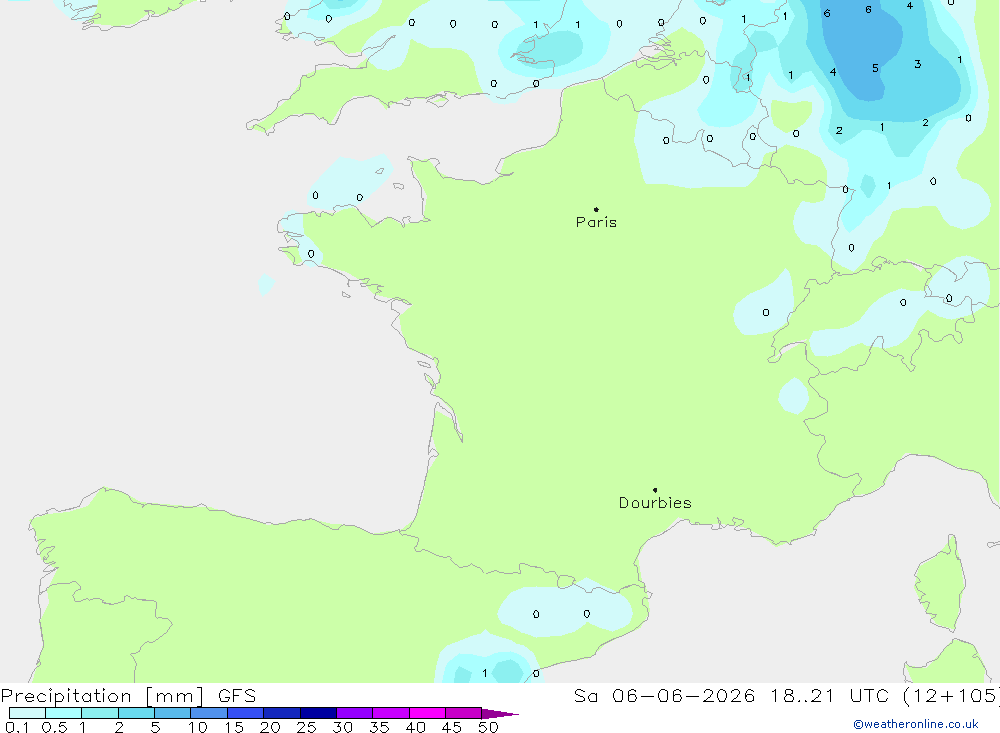Viewport: 1000px width, 733px height.
Task: Pick the 20–25 mm legend swatch
Action: click(x=282, y=713)
